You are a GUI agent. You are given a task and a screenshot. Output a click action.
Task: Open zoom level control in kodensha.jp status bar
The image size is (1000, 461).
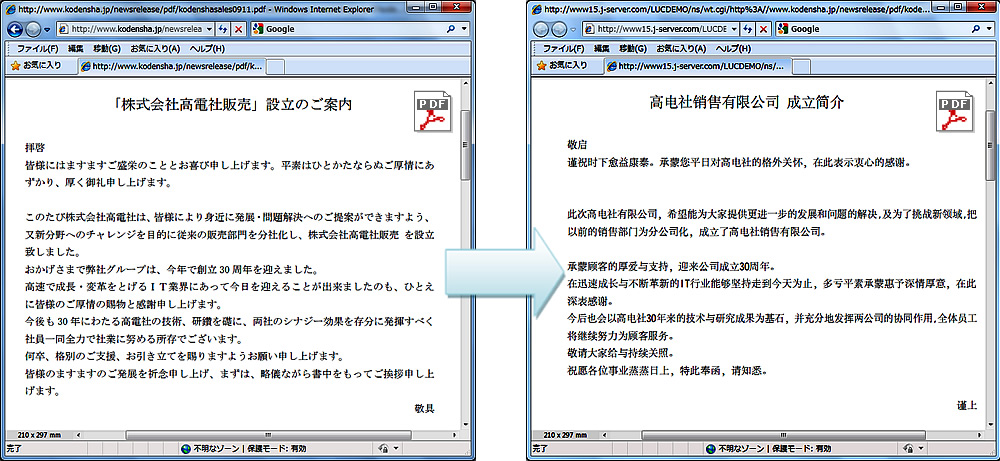pos(388,448)
